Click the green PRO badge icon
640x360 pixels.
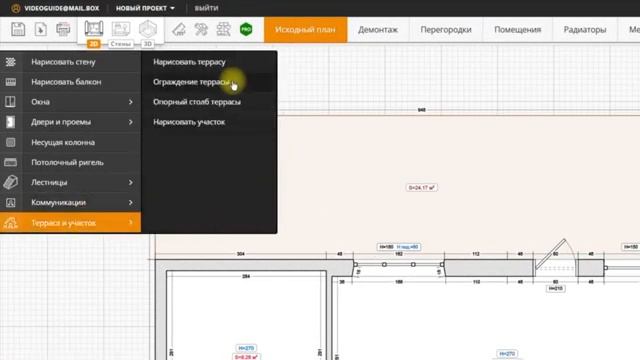point(246,29)
